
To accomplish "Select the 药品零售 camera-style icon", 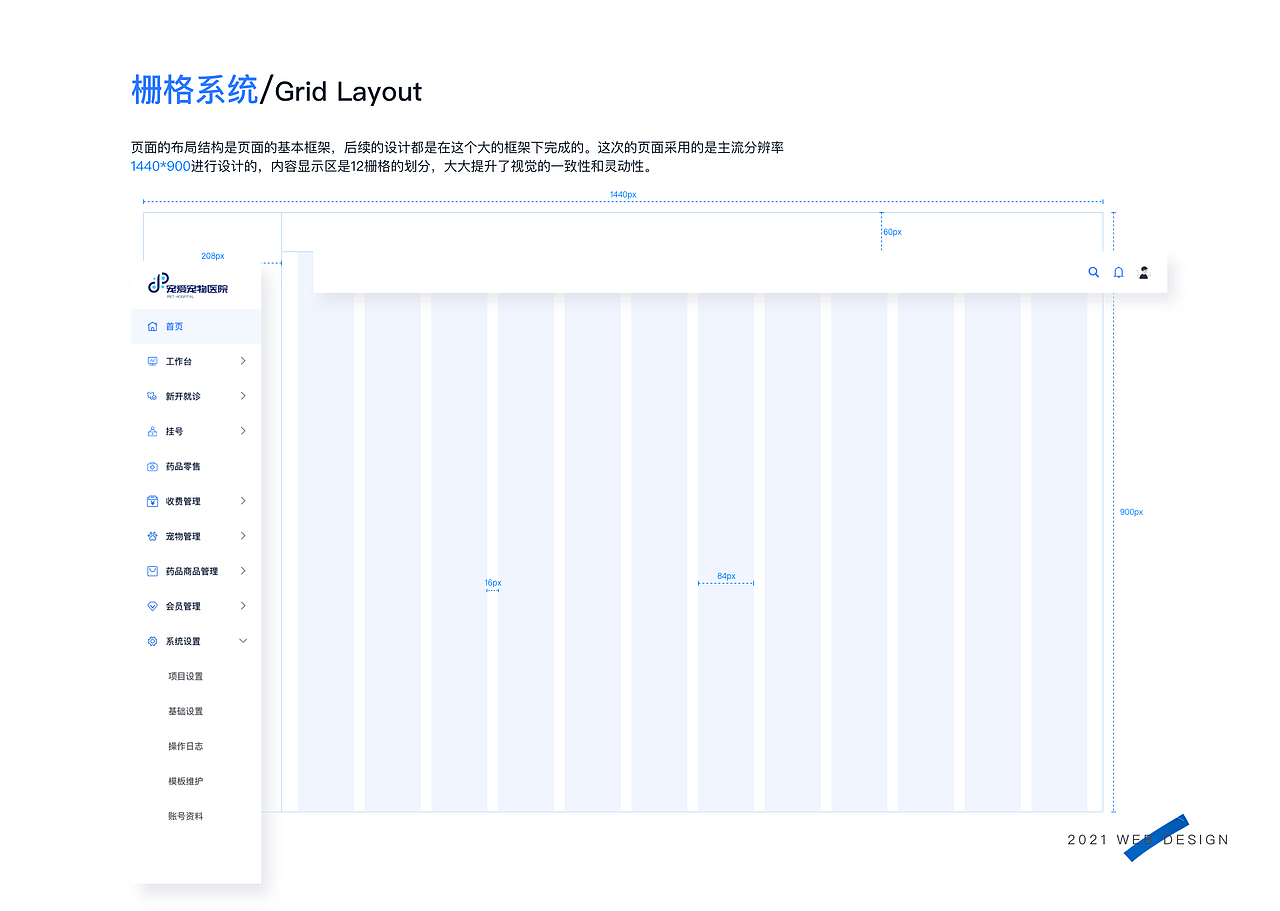I will pyautogui.click(x=153, y=465).
